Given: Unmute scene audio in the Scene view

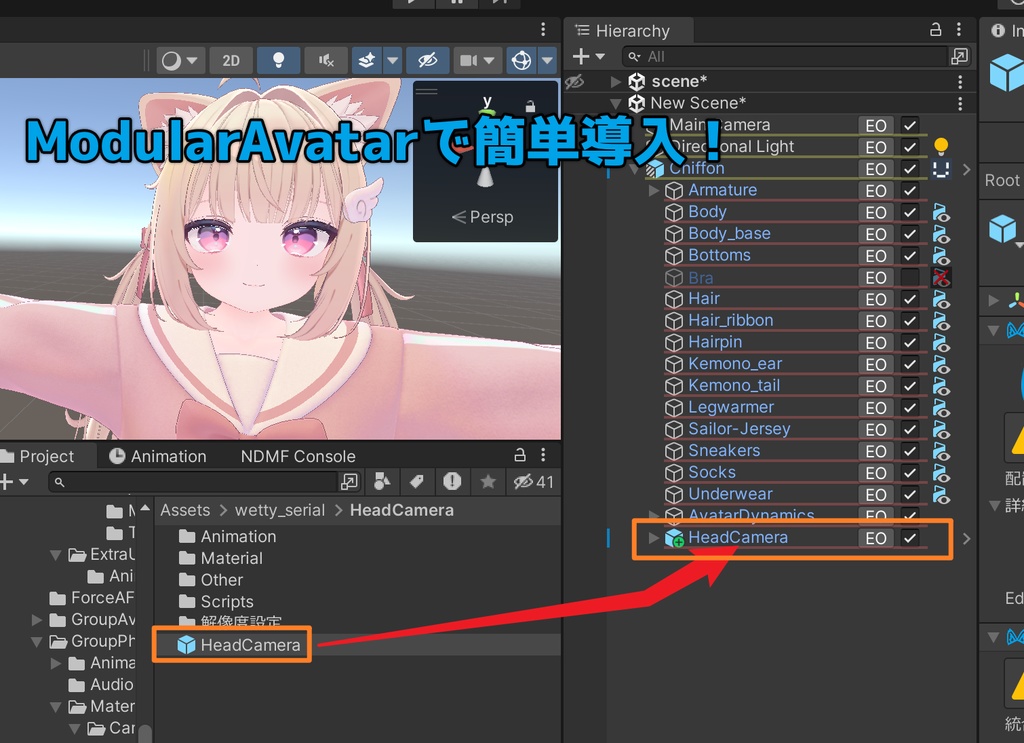Looking at the screenshot, I should pos(326,60).
